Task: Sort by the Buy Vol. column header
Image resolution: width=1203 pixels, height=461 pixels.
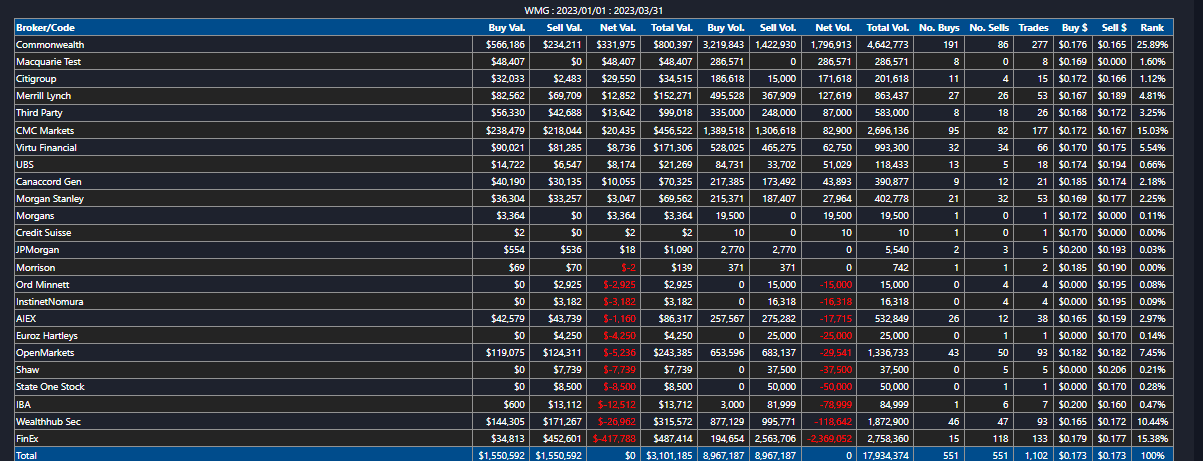Action: click(721, 28)
